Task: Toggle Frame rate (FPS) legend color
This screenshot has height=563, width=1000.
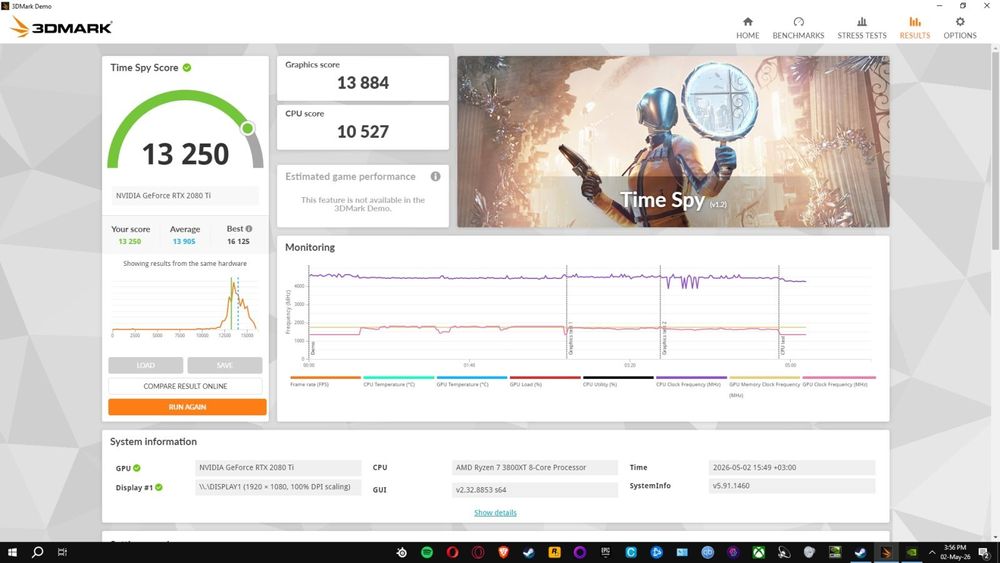Action: coord(325,377)
